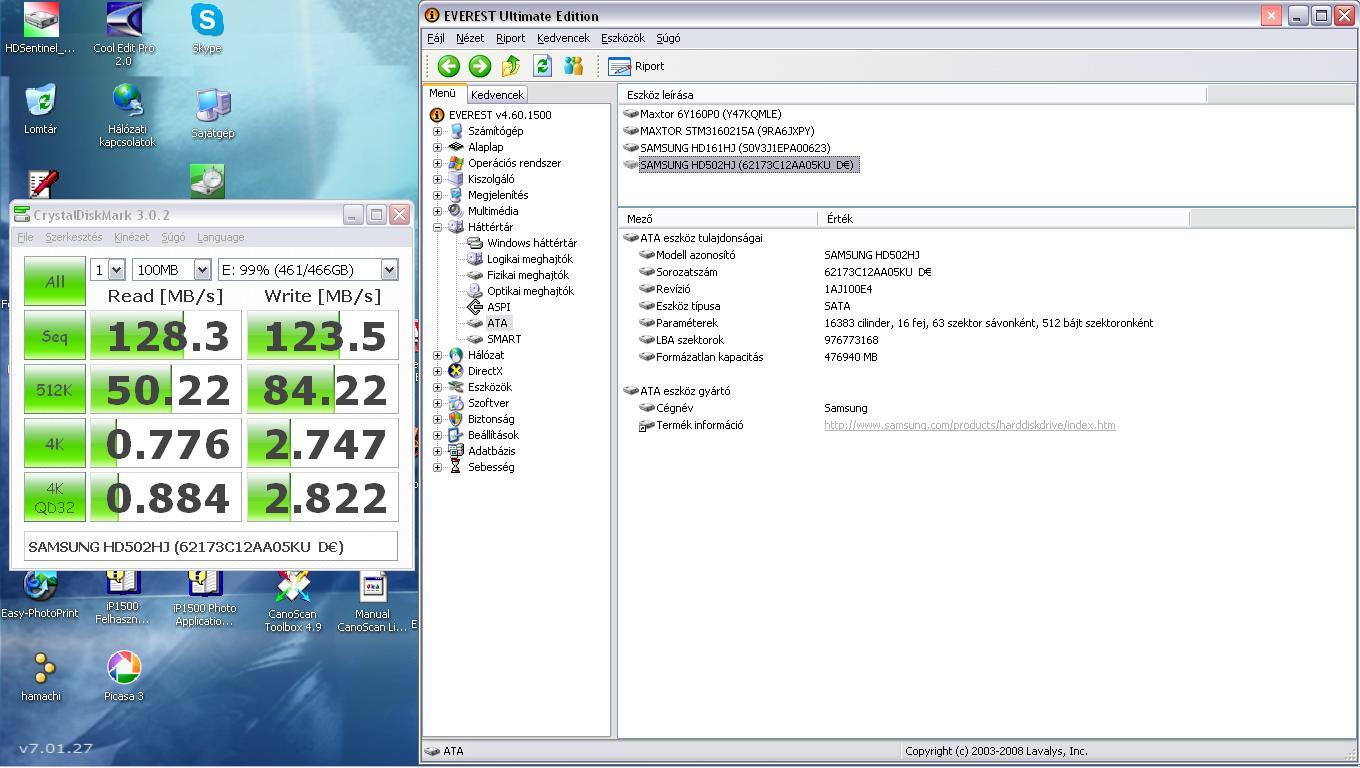
Task: Select the Szoftver tree item
Action: [488, 403]
